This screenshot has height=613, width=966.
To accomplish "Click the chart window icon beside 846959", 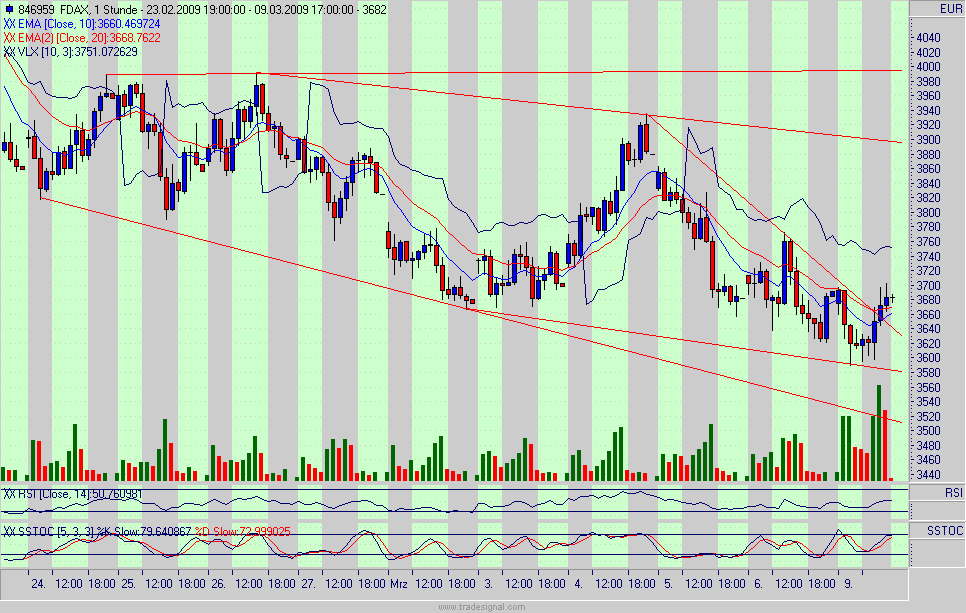I will (x=10, y=9).
